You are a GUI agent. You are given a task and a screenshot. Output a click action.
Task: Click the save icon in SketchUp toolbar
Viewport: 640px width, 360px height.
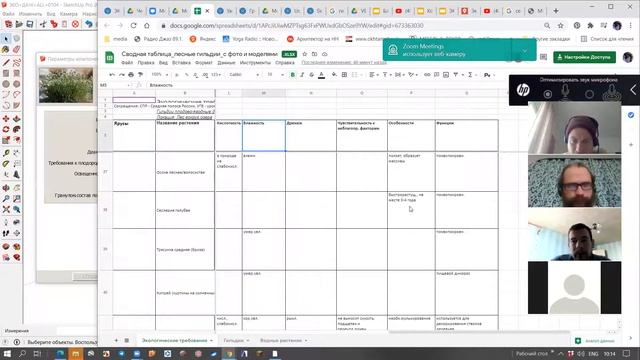30,24
